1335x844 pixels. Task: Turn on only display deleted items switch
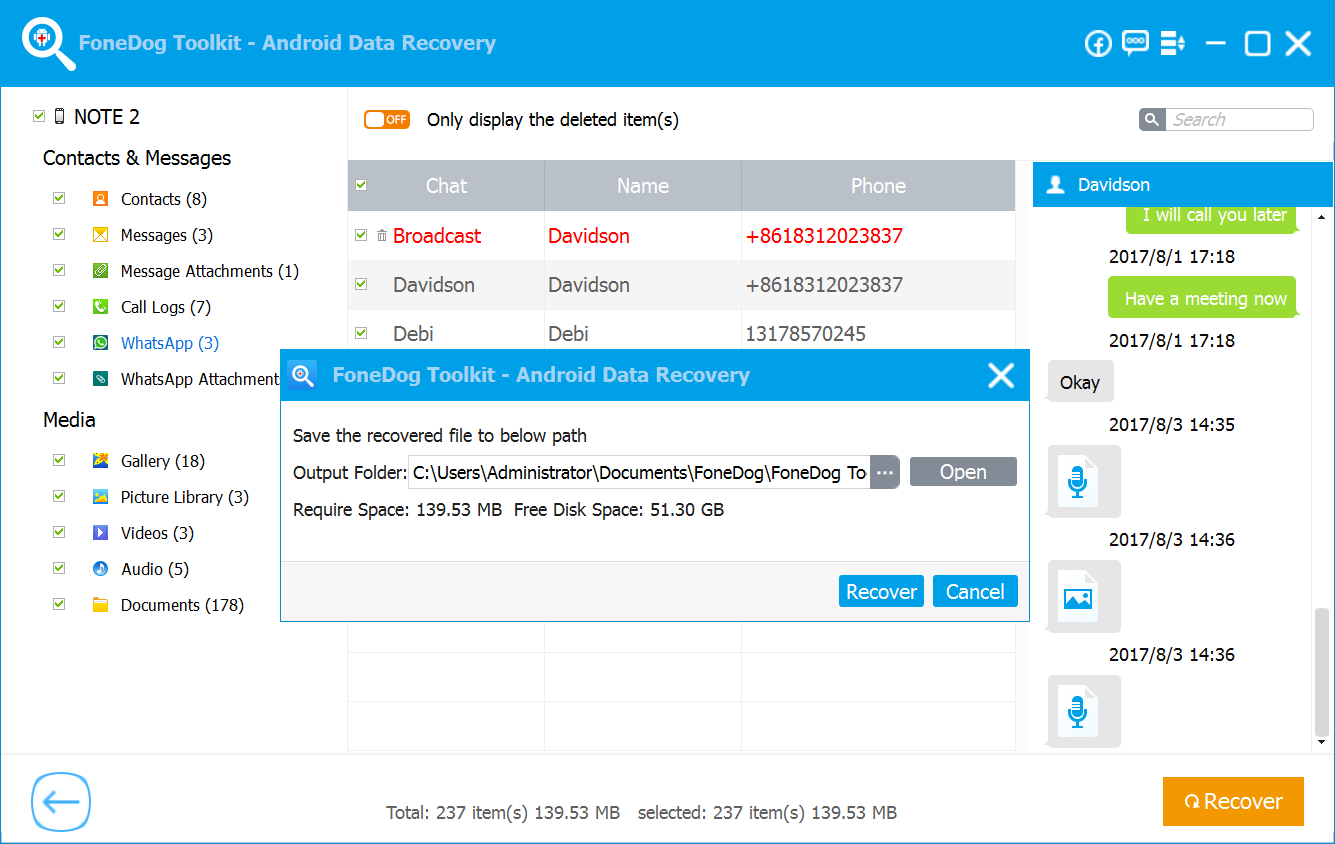(x=387, y=120)
